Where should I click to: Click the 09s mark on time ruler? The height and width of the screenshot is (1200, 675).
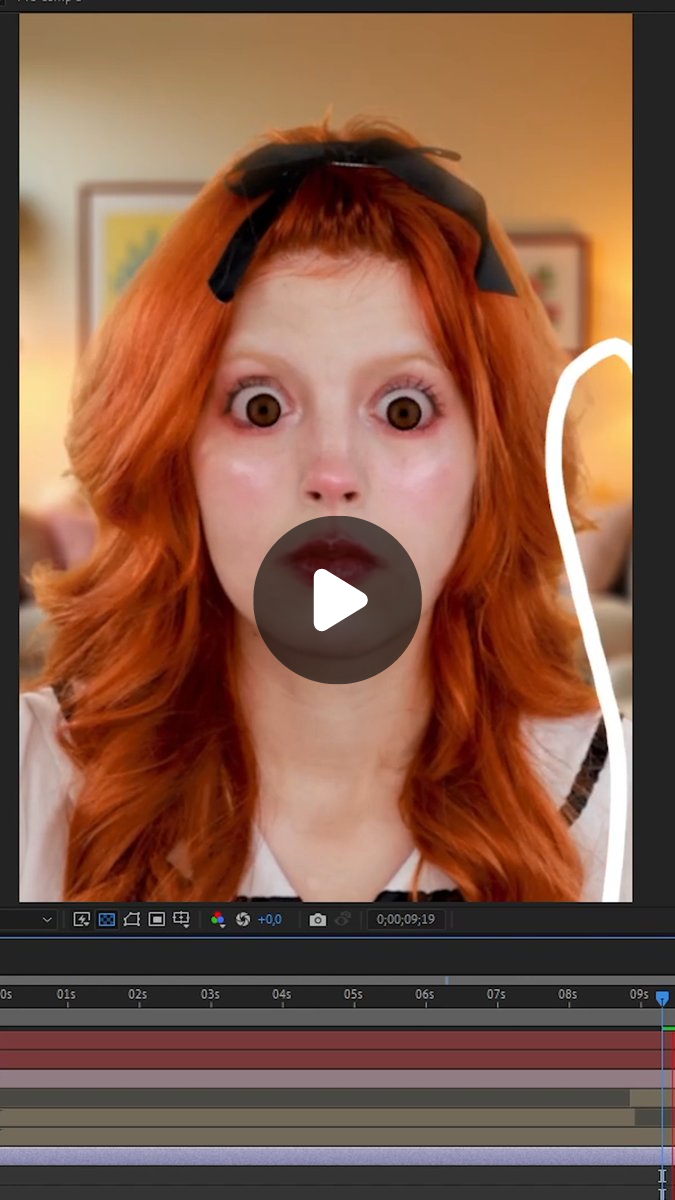[639, 995]
